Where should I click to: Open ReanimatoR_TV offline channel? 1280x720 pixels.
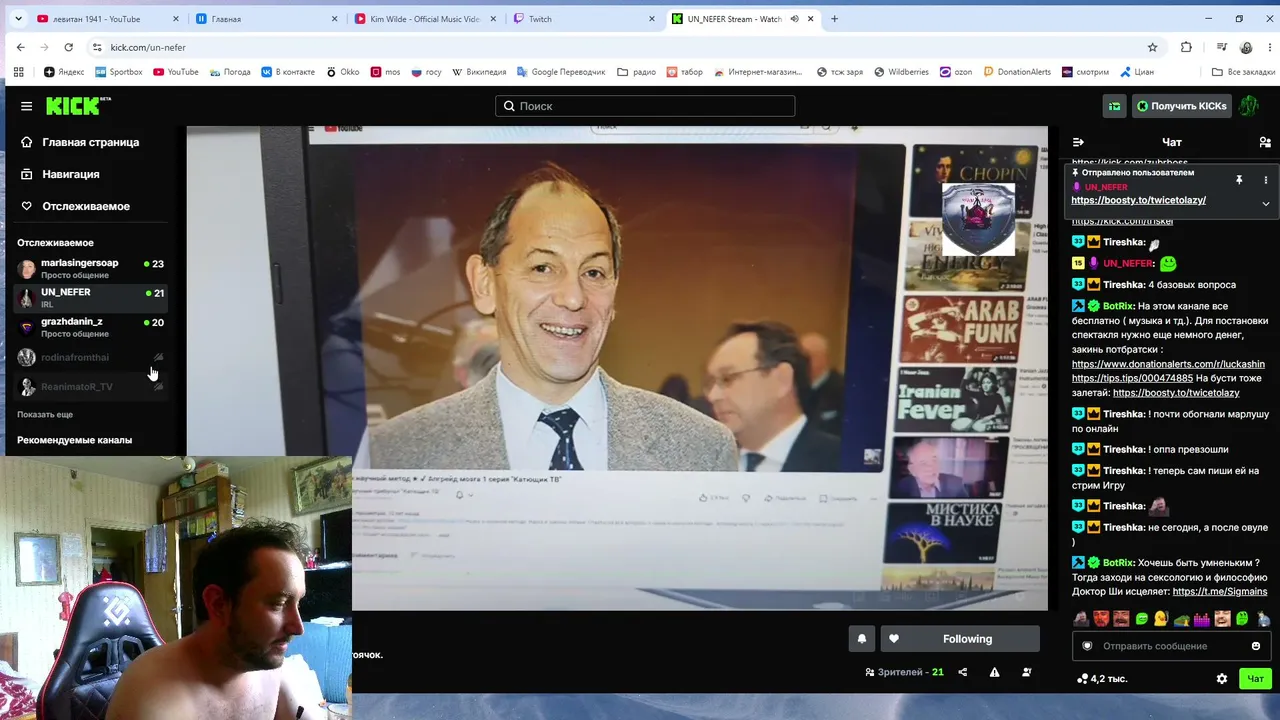click(x=90, y=386)
